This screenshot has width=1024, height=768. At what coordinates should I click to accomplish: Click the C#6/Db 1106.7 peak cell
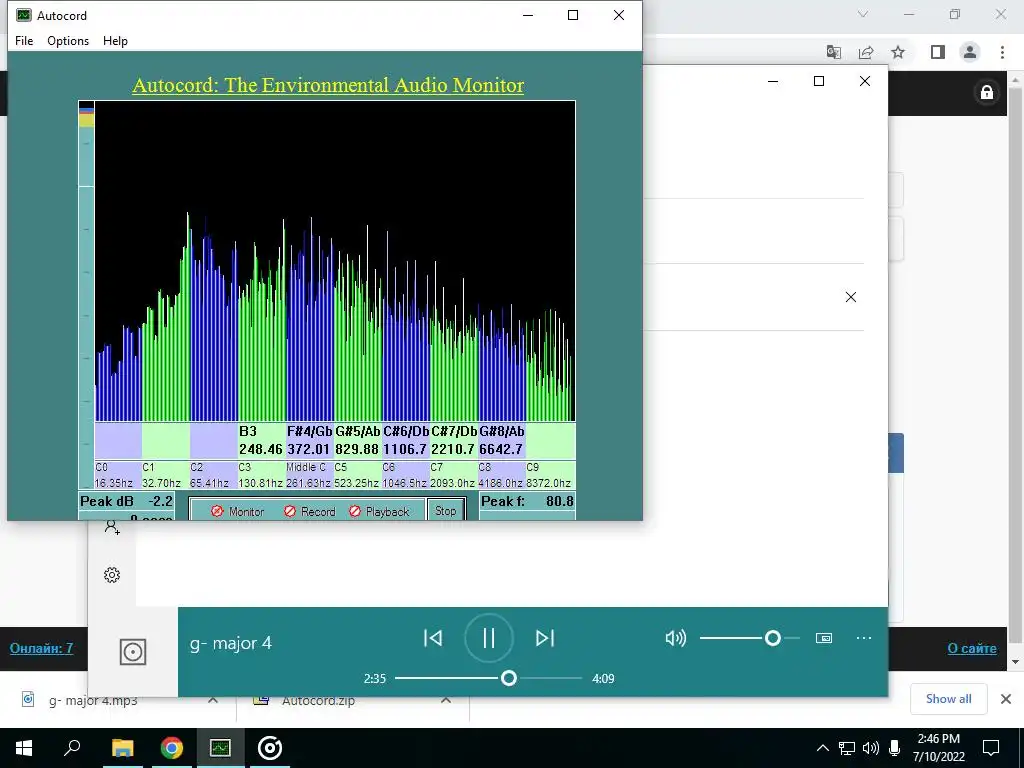406,440
